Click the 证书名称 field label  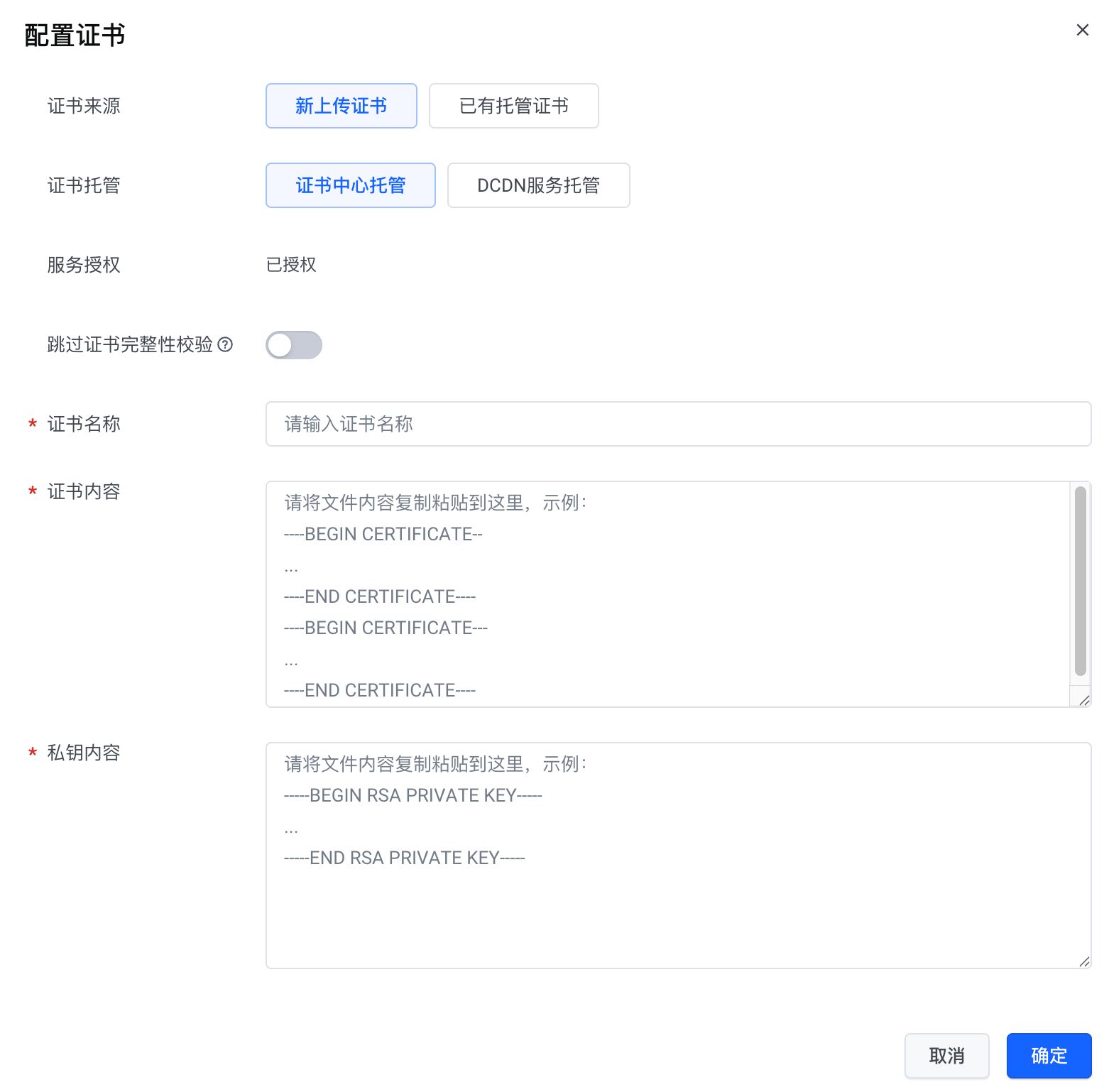(x=84, y=424)
